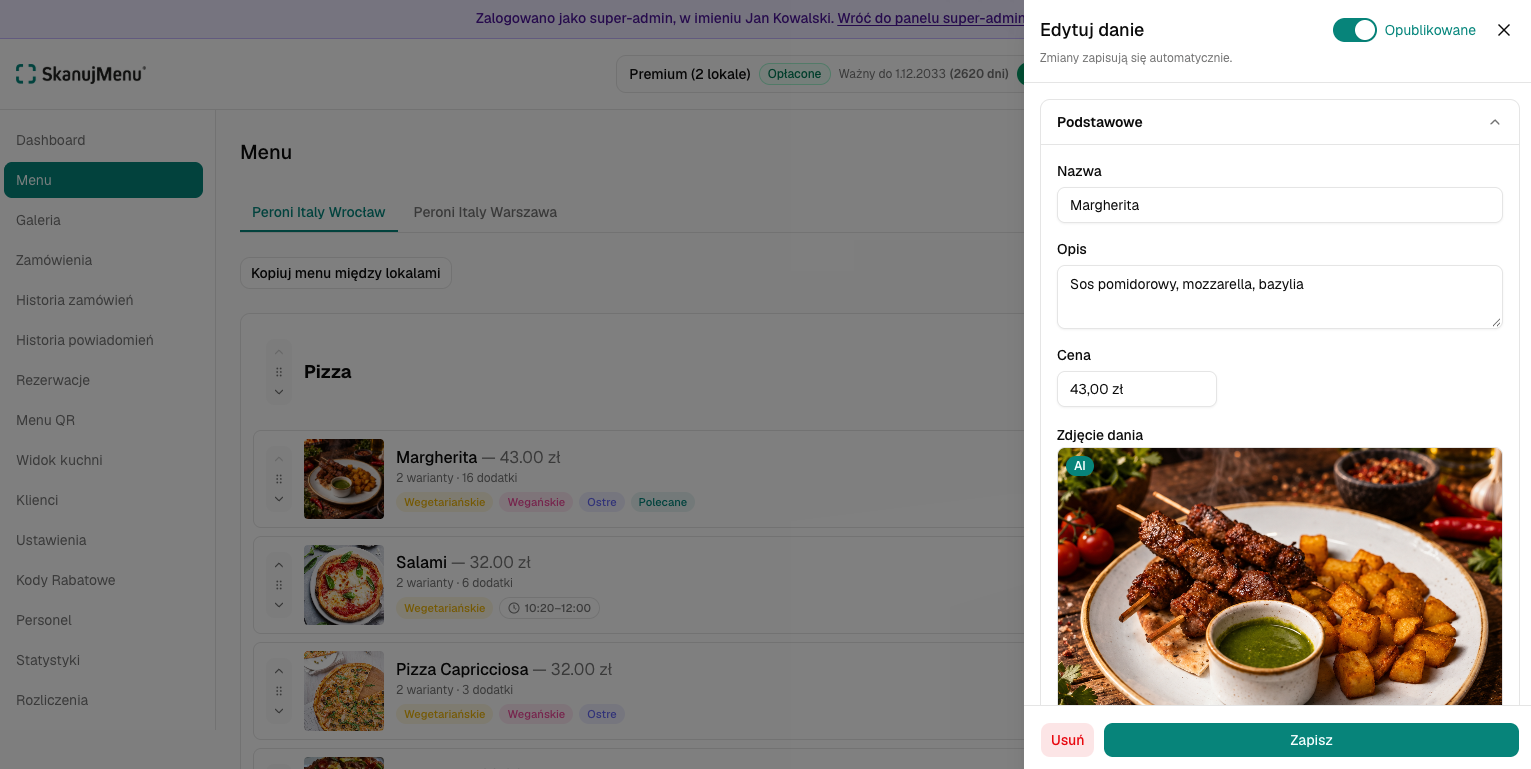Click drag handle of Pizza category

click(x=279, y=372)
